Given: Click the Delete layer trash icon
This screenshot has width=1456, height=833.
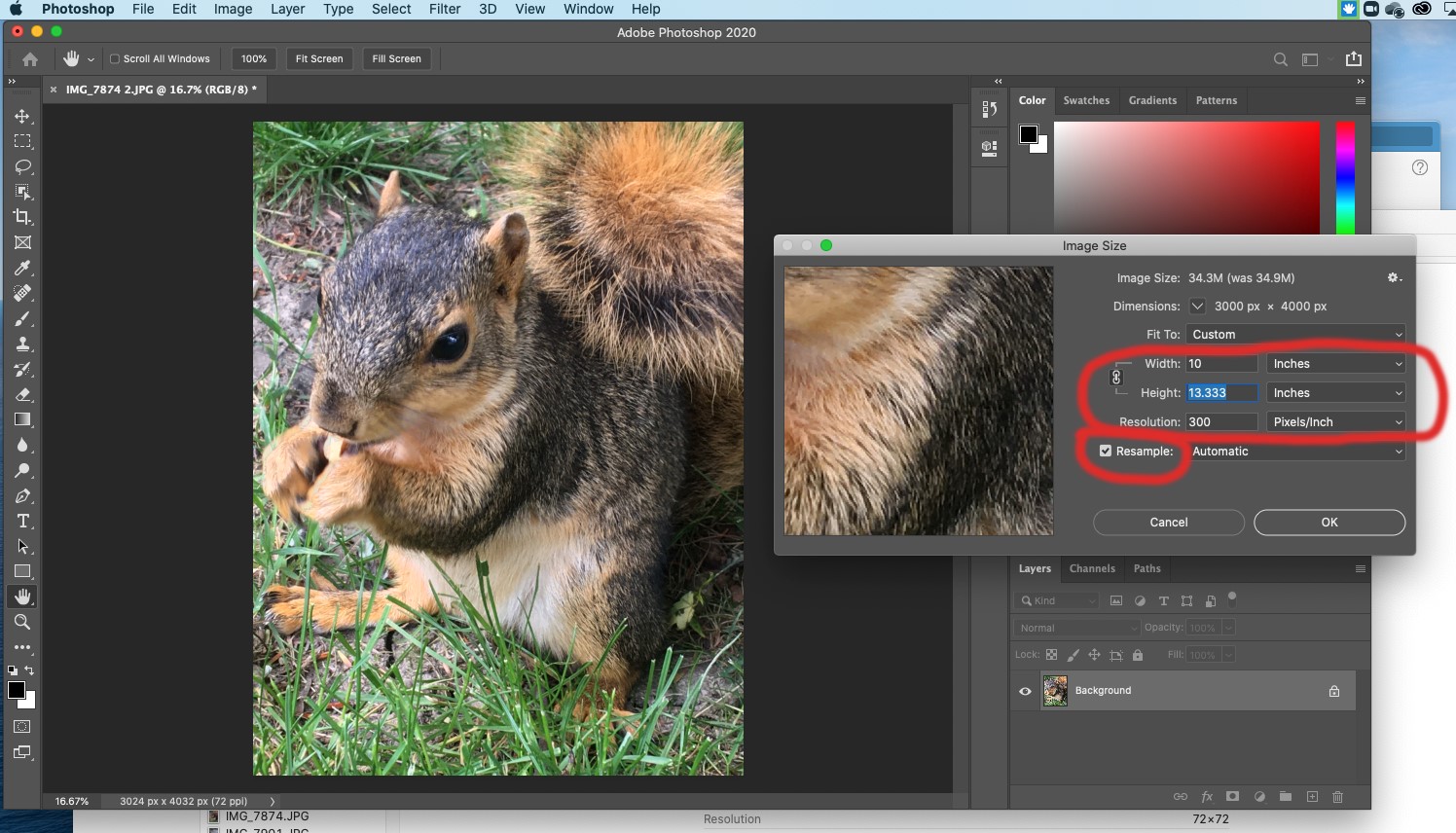Looking at the screenshot, I should click(x=1337, y=796).
